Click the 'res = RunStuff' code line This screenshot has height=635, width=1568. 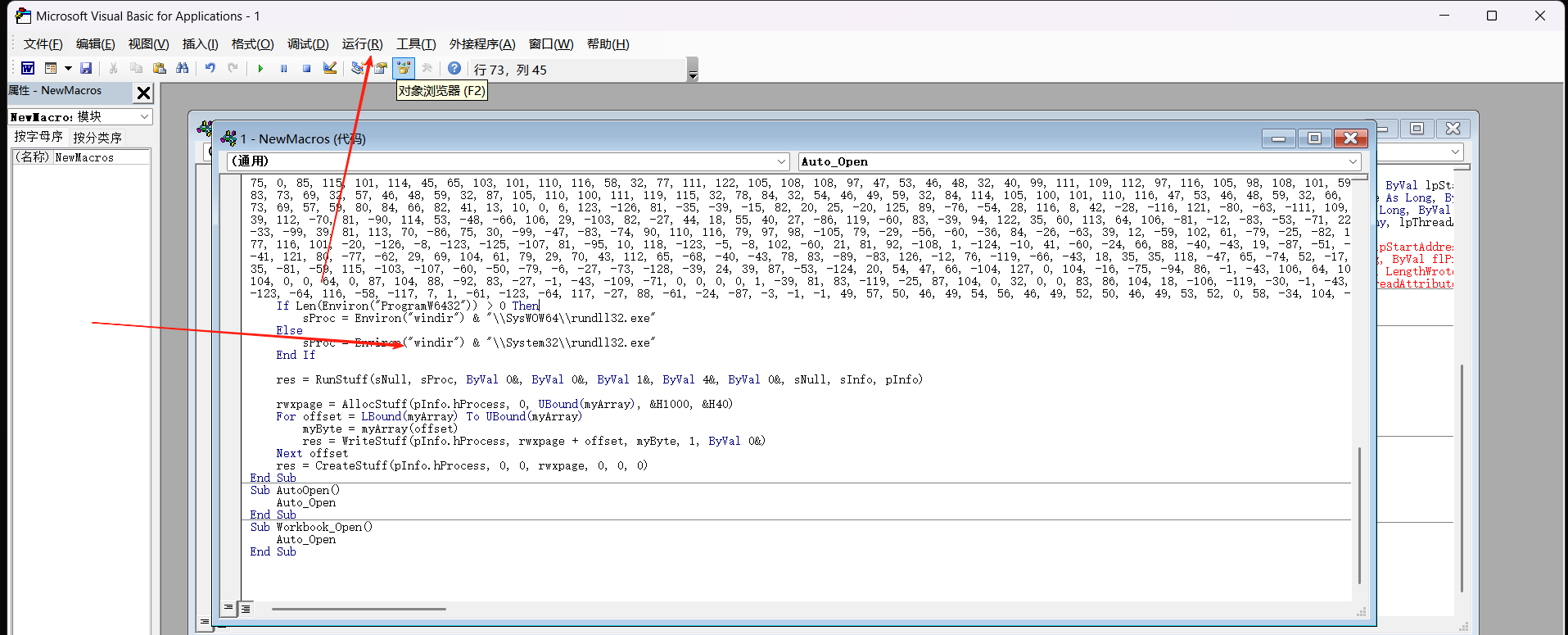[x=599, y=379]
